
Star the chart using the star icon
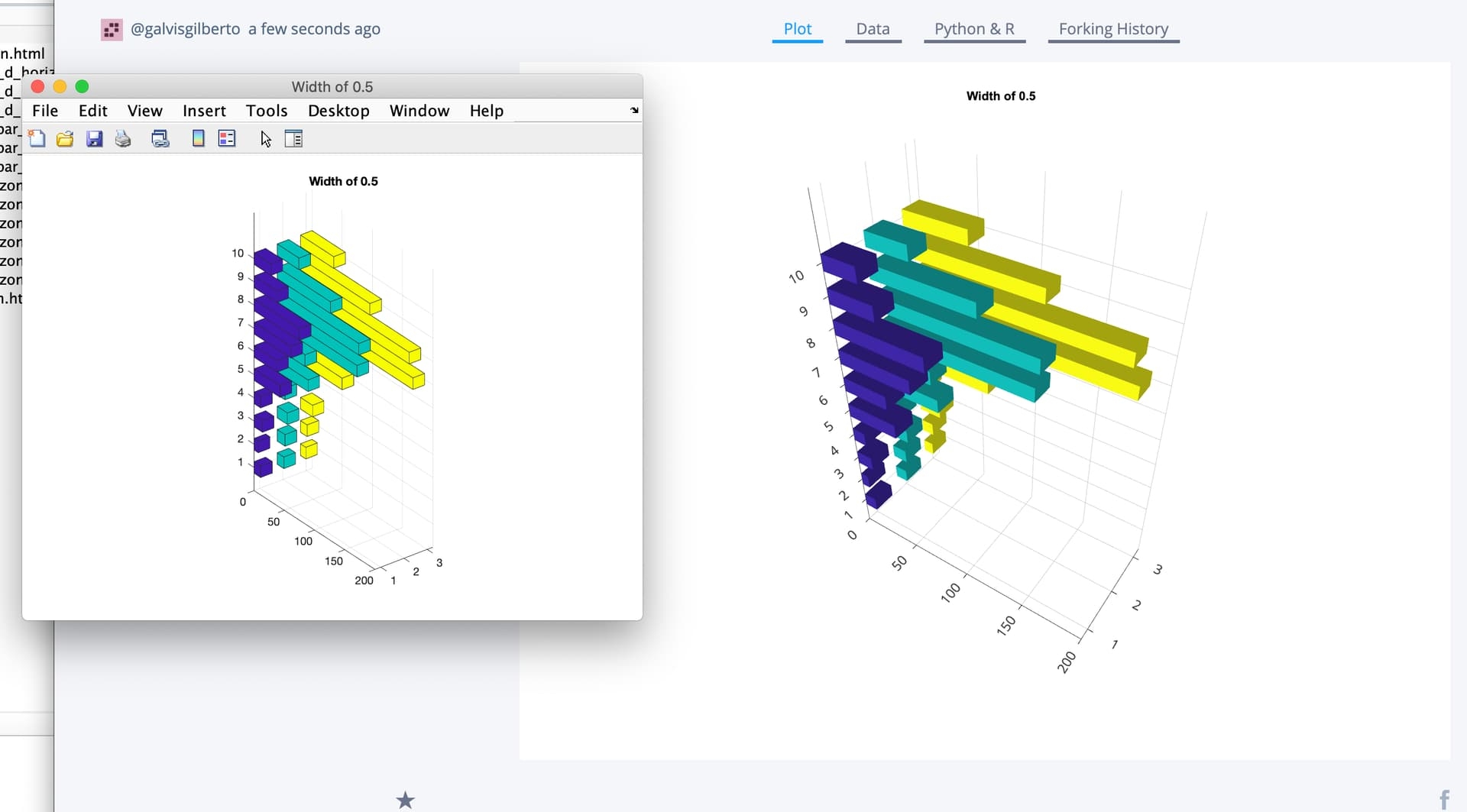point(405,800)
